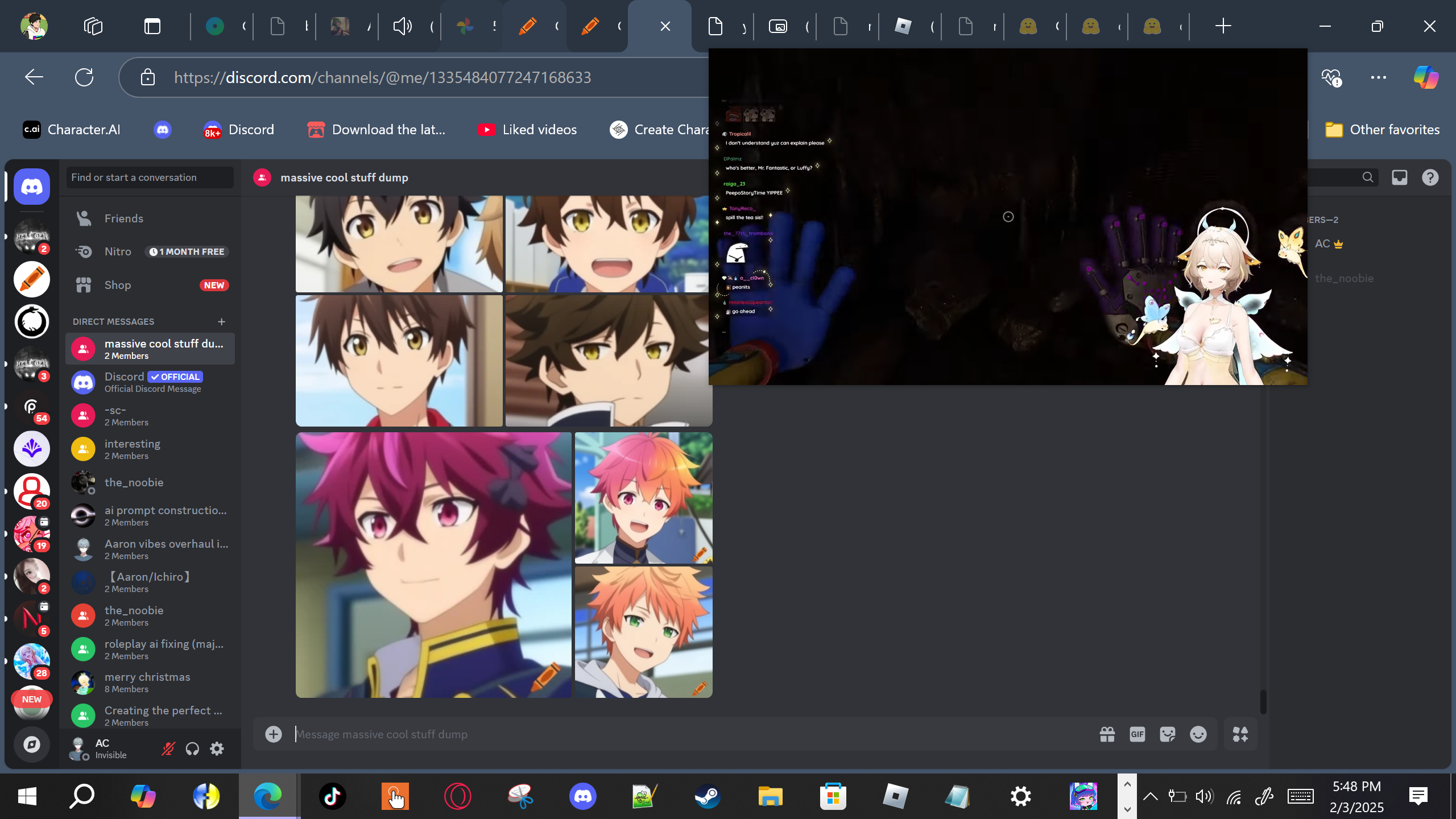View site information lock icon
The image size is (1456, 819).
[148, 77]
